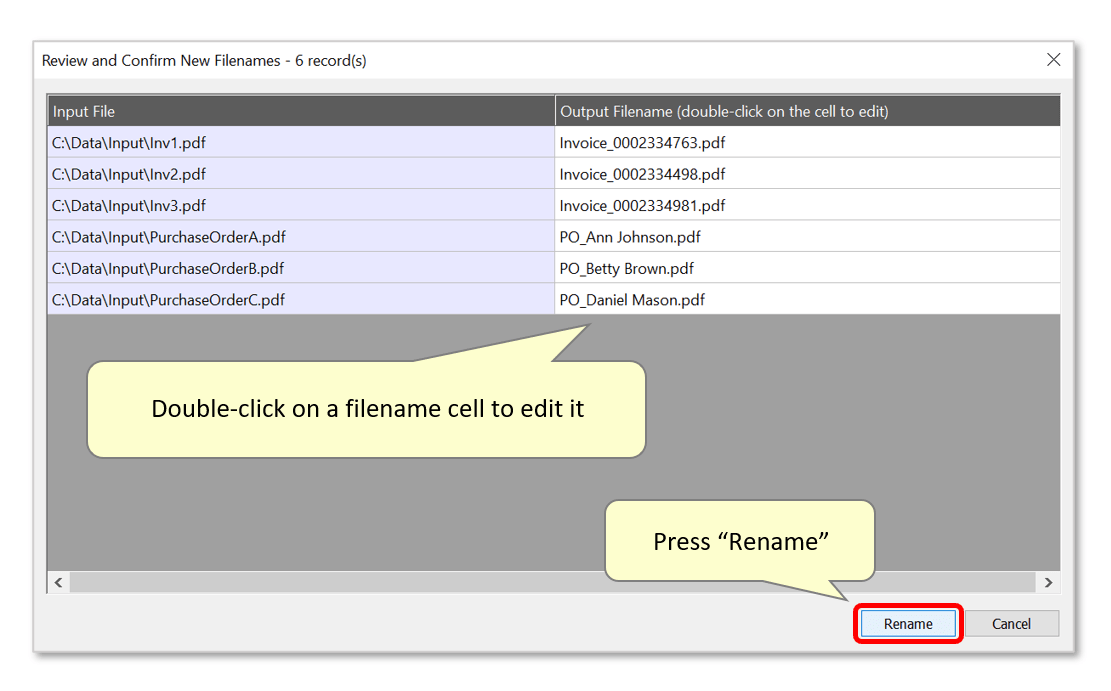Click the Rename button

[908, 624]
